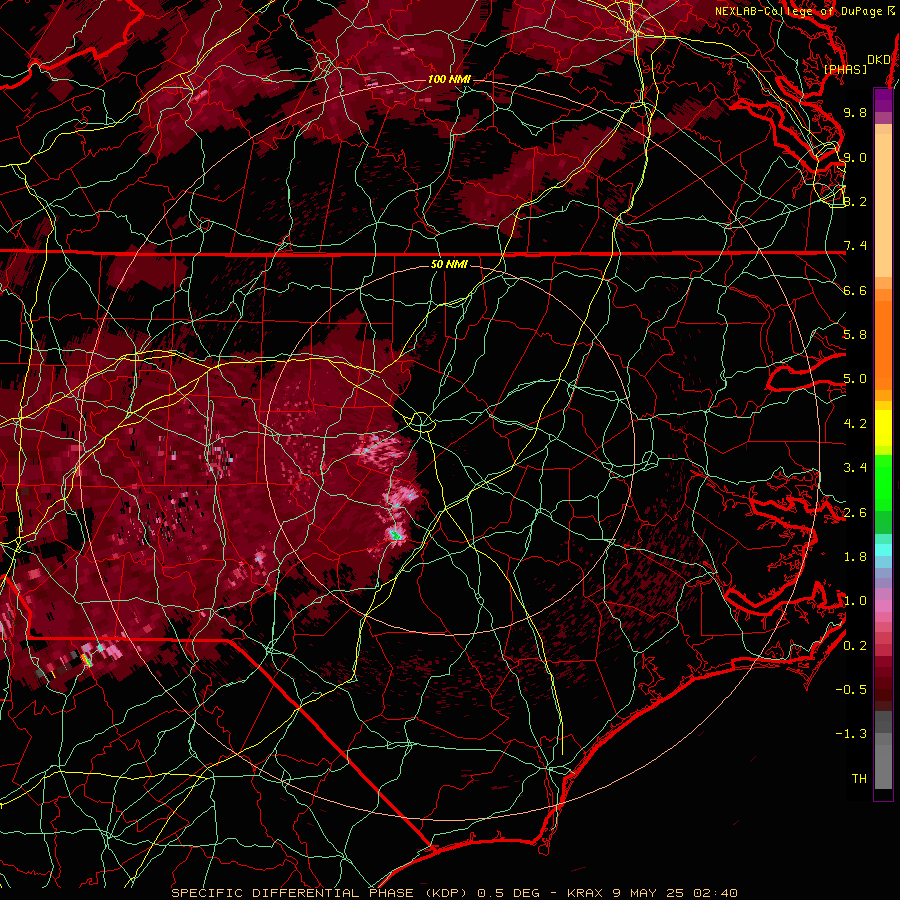Click the -1.3 scale value
This screenshot has width=900, height=900.
[851, 734]
